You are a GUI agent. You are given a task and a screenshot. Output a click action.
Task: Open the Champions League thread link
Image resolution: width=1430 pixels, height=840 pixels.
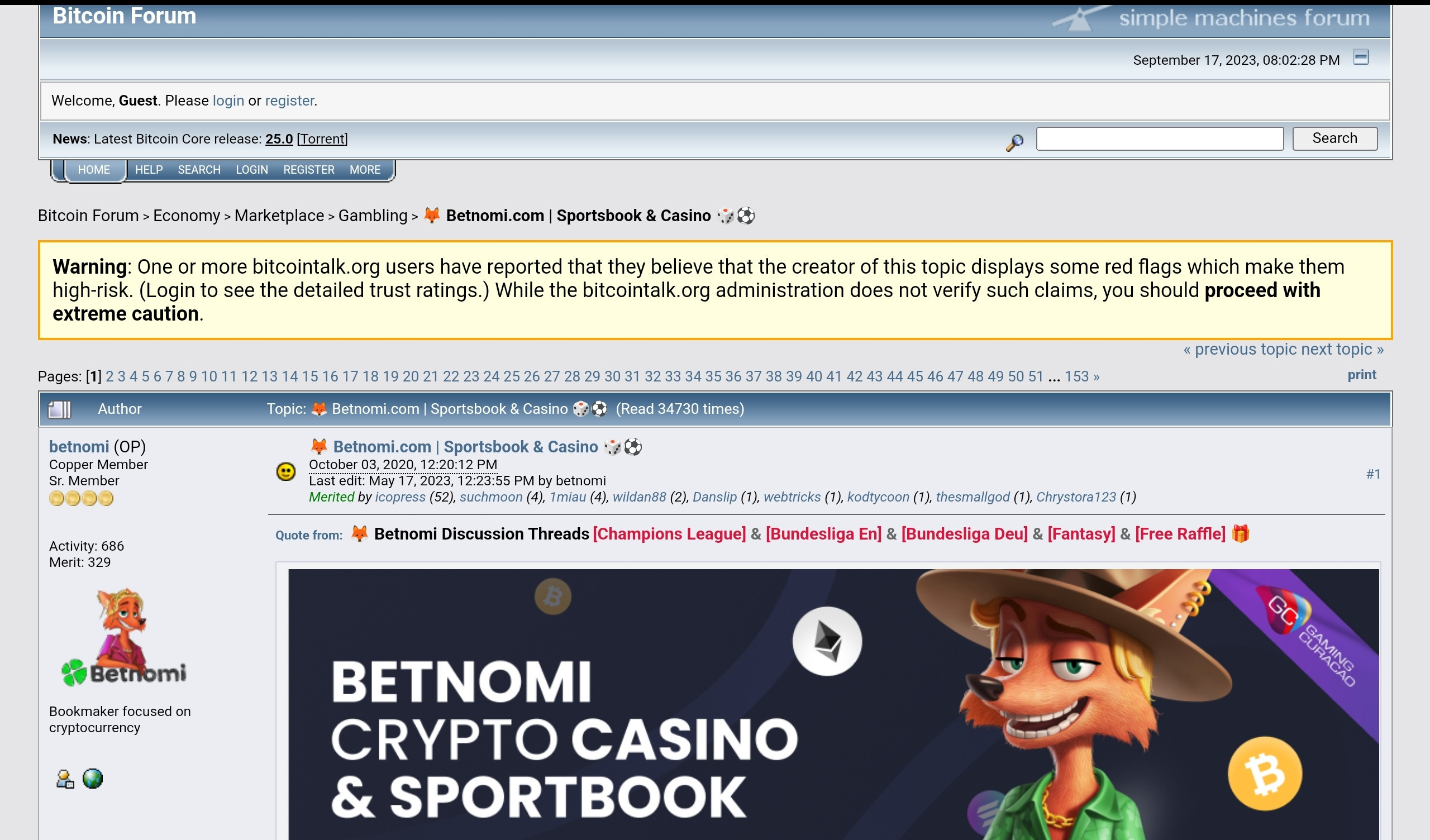669,533
